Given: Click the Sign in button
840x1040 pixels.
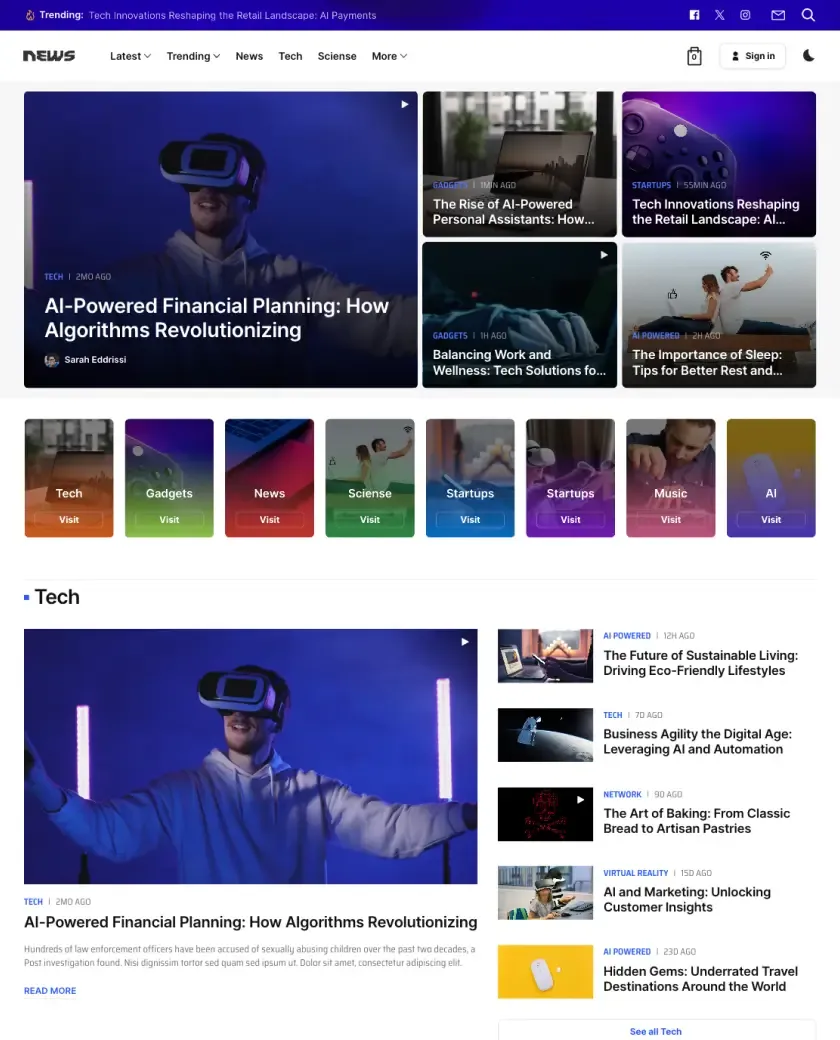Looking at the screenshot, I should [x=753, y=56].
